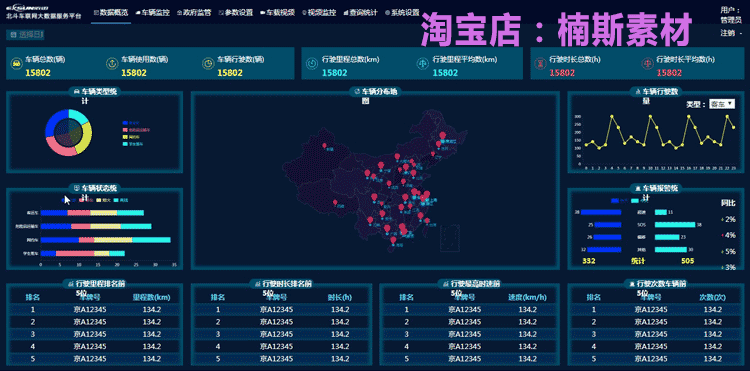Select the first row in 行驶时长排名 table
This screenshot has width=750, height=371.
pos(280,309)
